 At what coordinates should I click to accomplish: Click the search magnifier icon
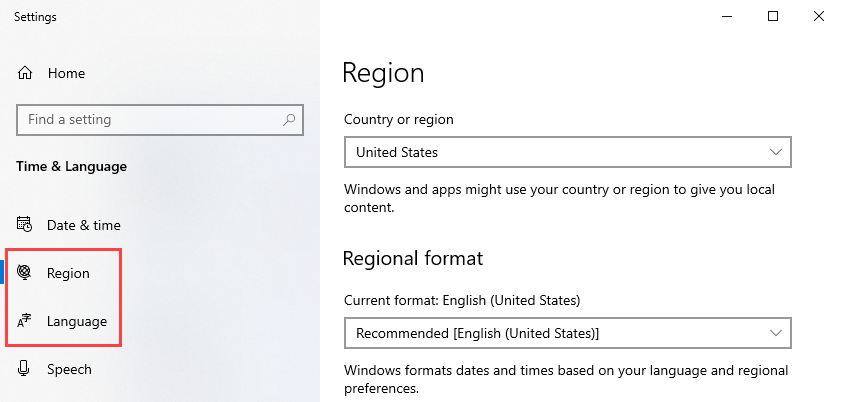click(x=289, y=120)
